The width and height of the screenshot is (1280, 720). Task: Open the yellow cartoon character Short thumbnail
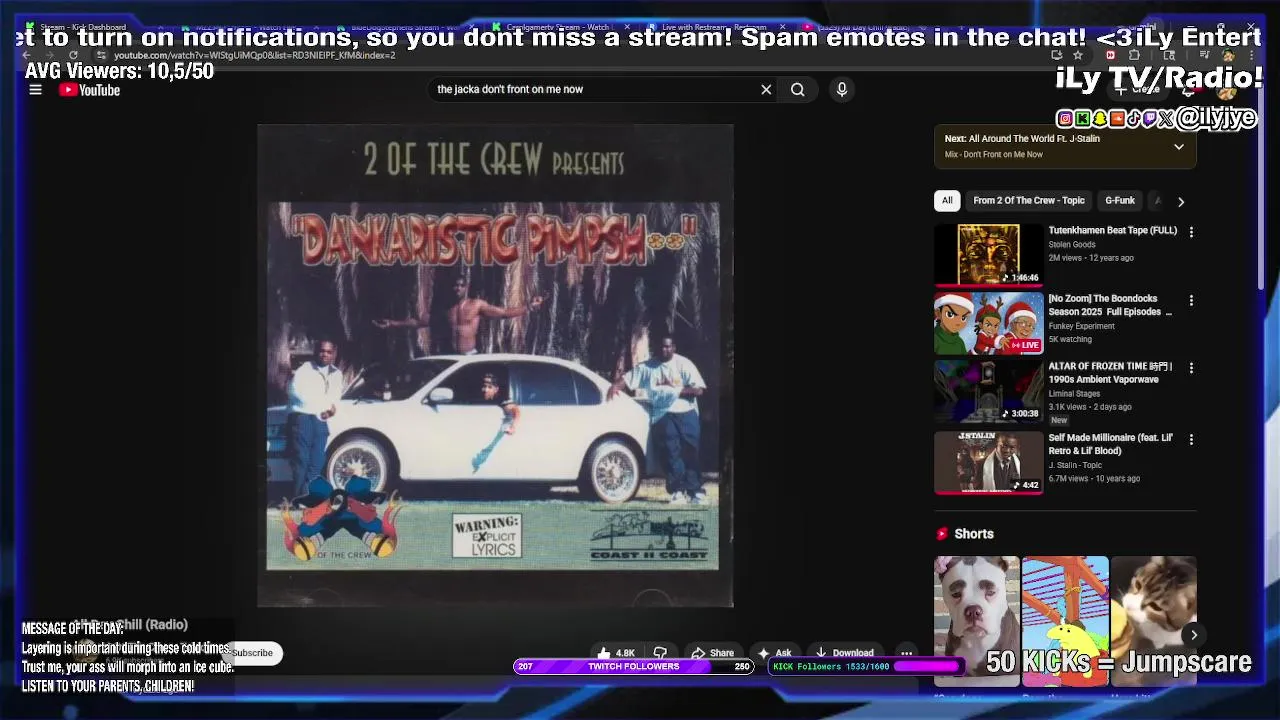tap(1065, 621)
